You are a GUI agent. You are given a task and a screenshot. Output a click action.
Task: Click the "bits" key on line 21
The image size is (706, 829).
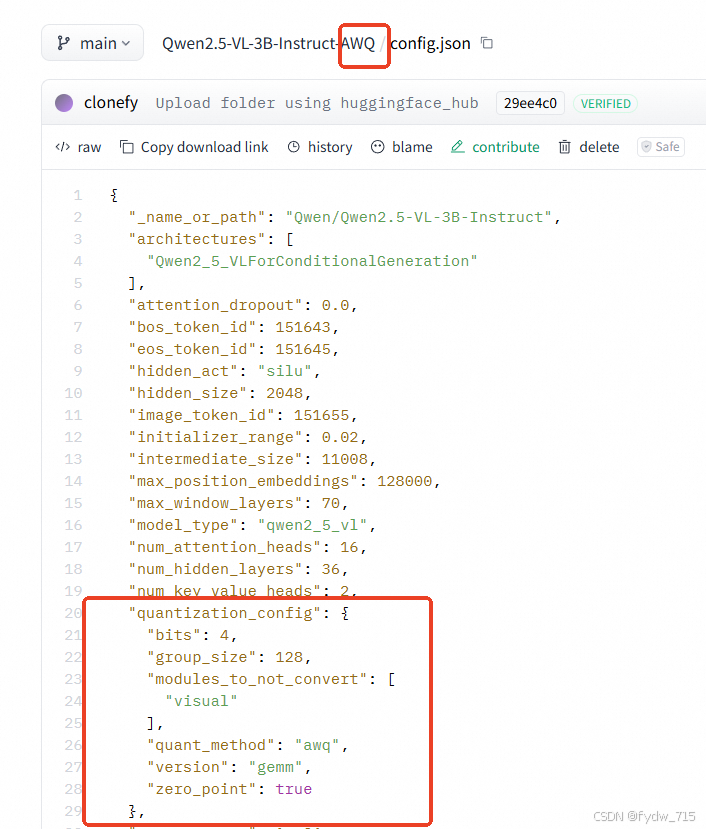pyautogui.click(x=174, y=635)
